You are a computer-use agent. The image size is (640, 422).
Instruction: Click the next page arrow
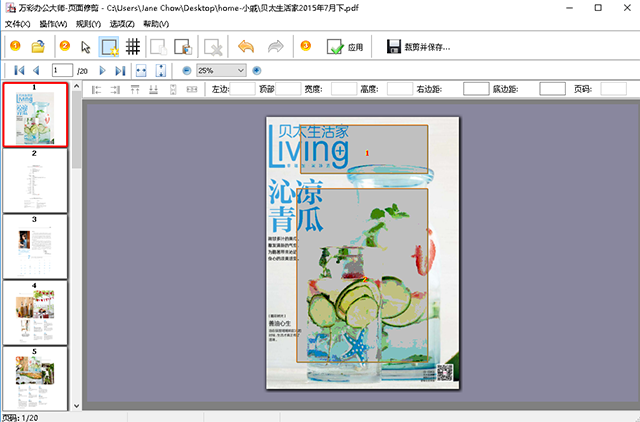(x=102, y=71)
